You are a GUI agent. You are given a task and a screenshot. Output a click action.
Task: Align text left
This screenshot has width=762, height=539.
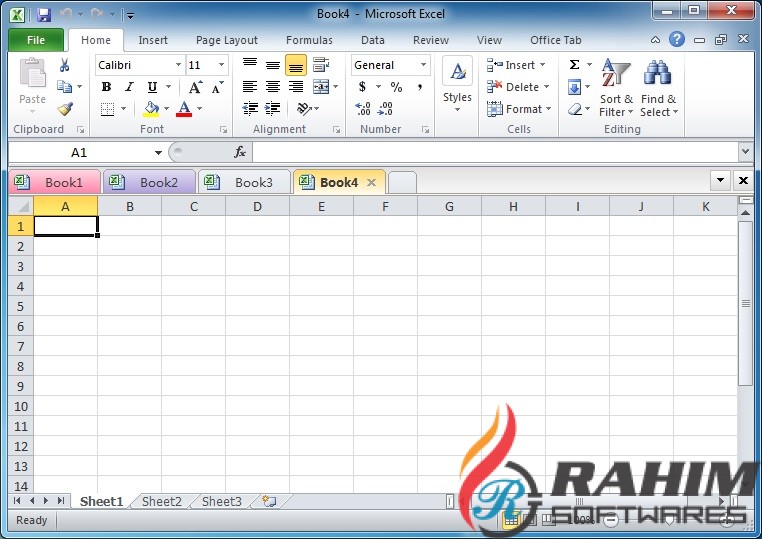point(250,87)
